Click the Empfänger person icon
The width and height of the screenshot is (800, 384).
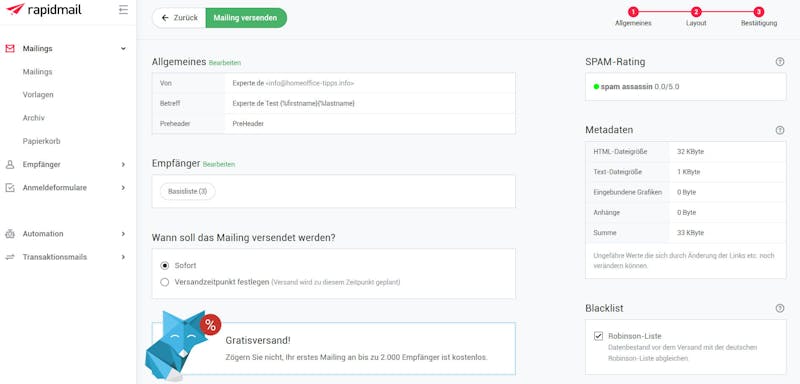point(10,164)
